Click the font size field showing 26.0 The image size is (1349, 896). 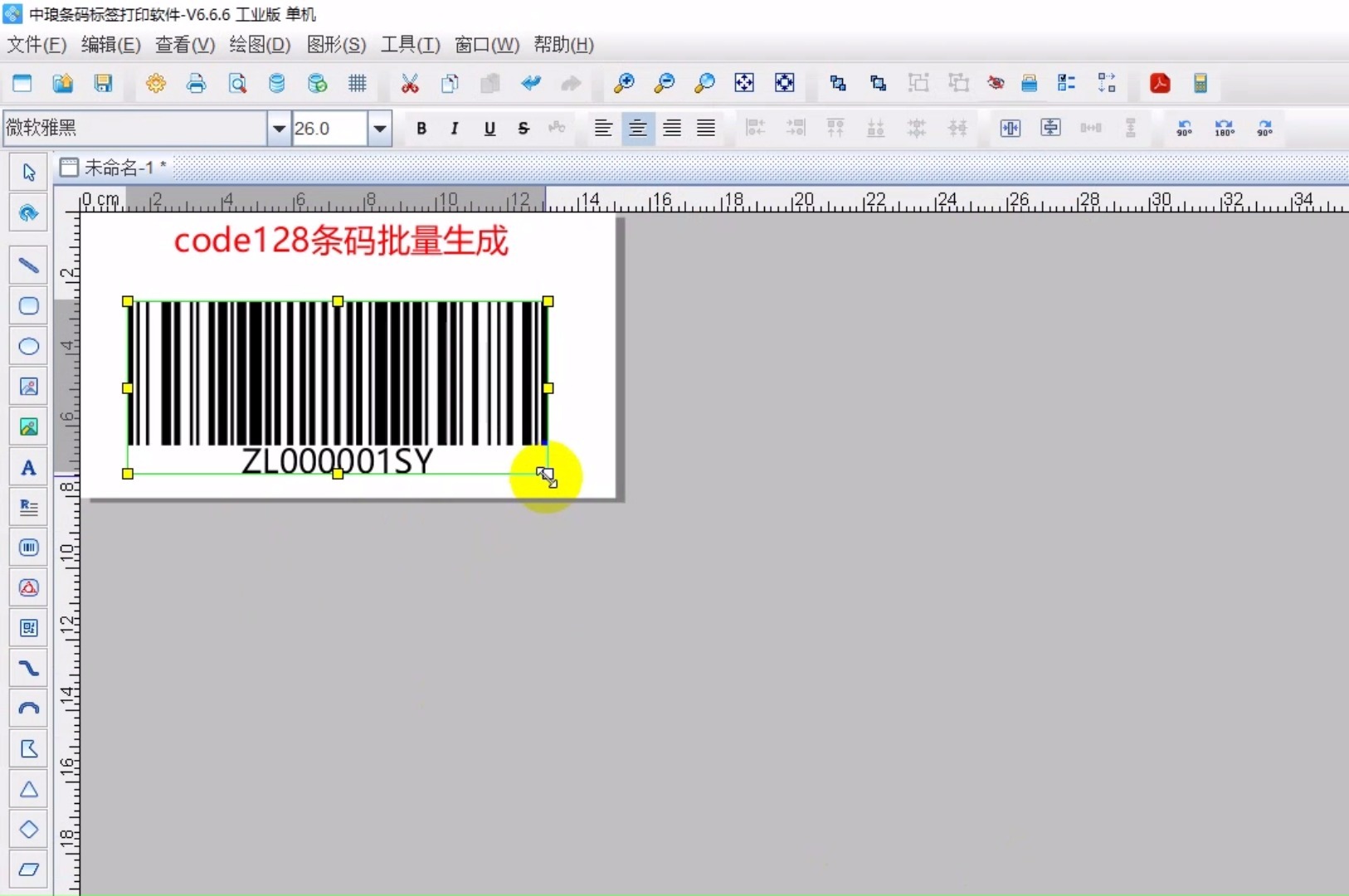[x=329, y=129]
